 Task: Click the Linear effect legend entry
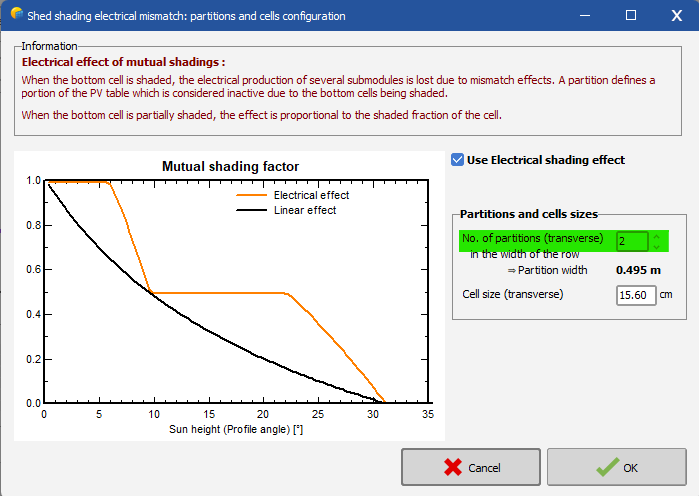tap(286, 210)
